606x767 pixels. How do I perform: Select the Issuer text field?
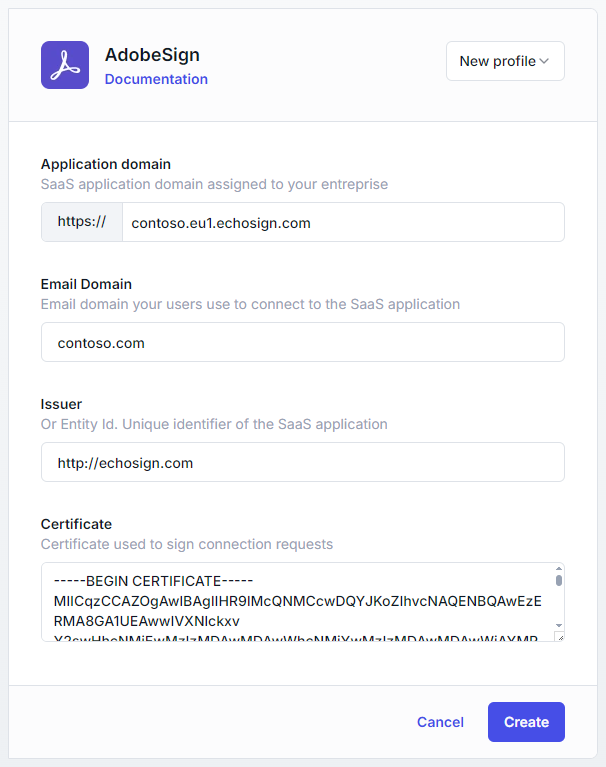point(302,462)
